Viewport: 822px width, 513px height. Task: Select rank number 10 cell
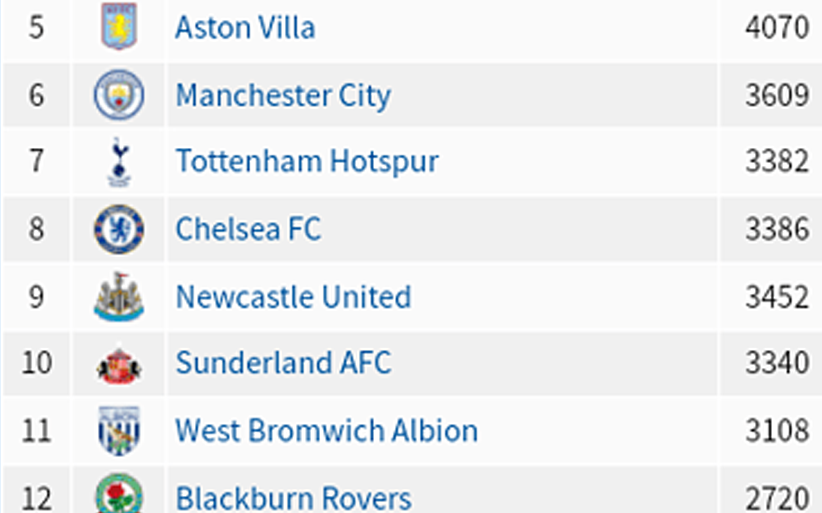[x=37, y=363]
